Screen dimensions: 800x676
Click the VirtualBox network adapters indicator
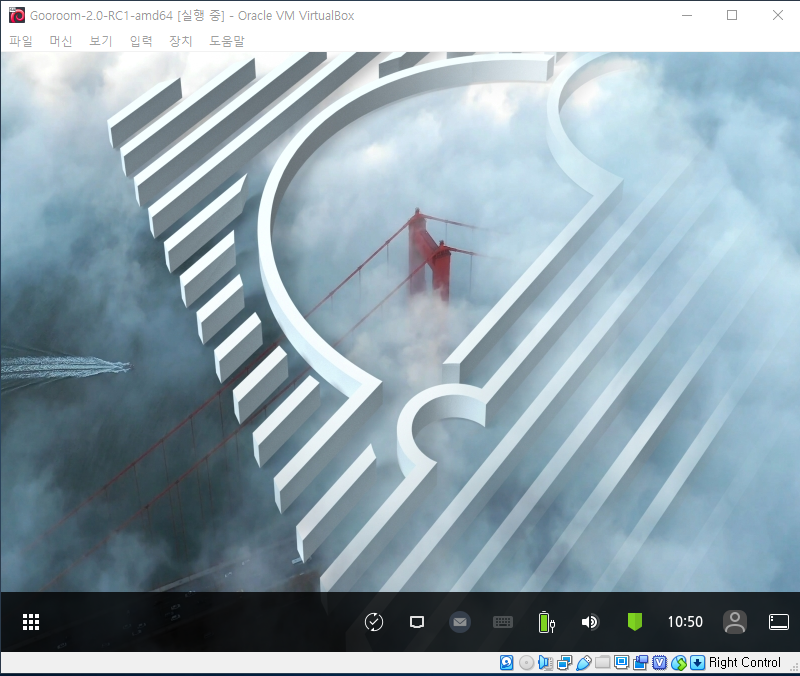[565, 662]
